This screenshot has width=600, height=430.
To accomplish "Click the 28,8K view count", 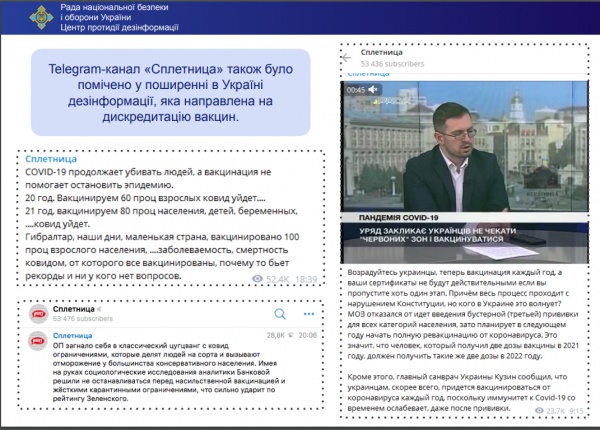I will (276, 336).
